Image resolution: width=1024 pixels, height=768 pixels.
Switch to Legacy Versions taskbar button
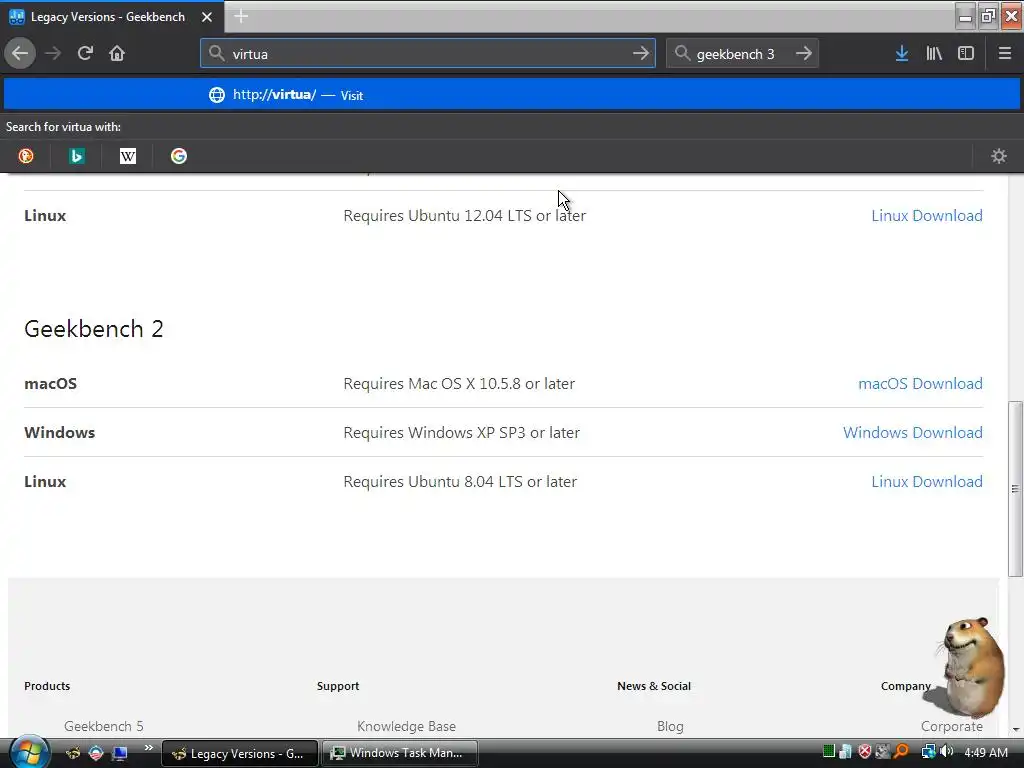click(x=240, y=753)
